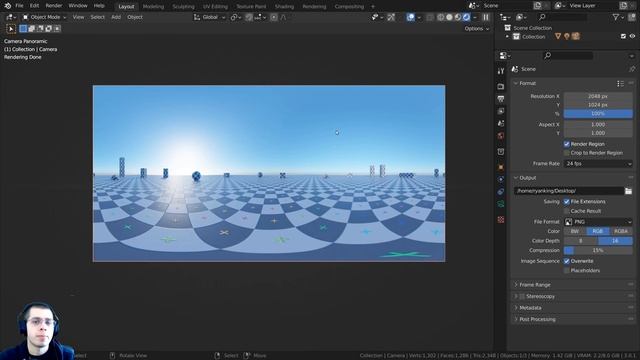640x360 pixels.
Task: Open the Format presets list icon
Action: click(620, 83)
